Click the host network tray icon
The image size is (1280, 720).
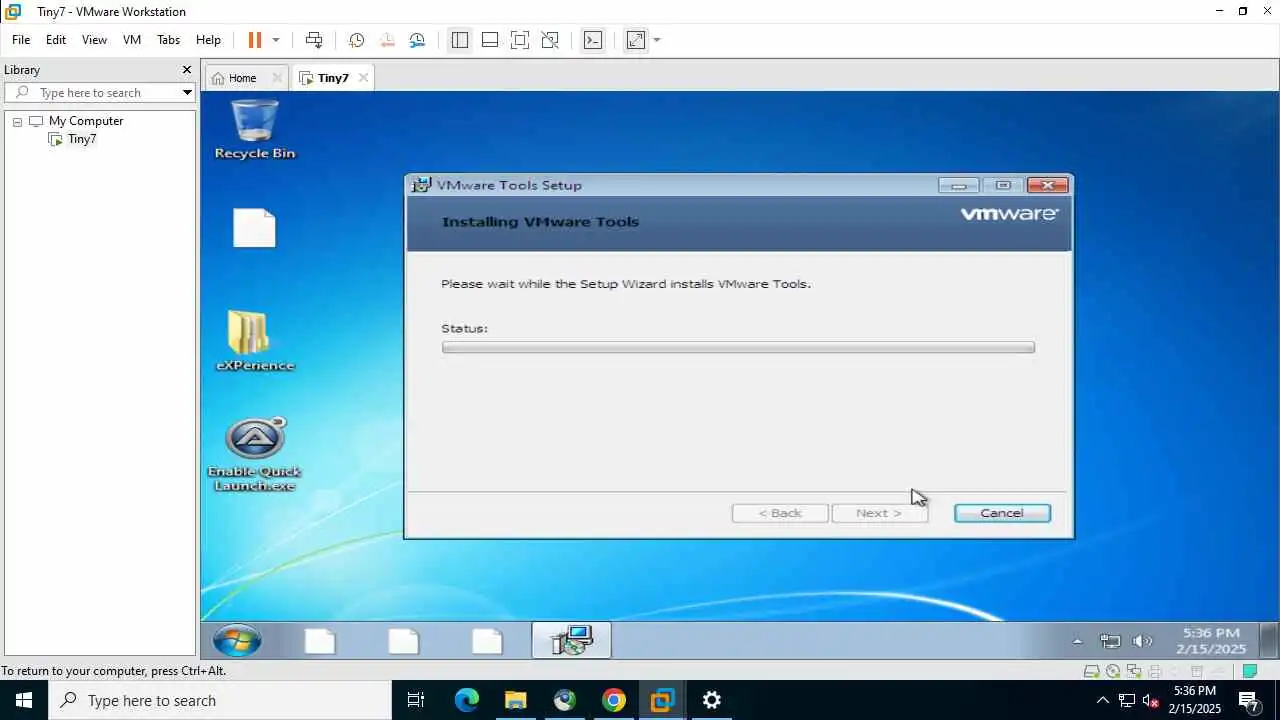pyautogui.click(x=1126, y=700)
